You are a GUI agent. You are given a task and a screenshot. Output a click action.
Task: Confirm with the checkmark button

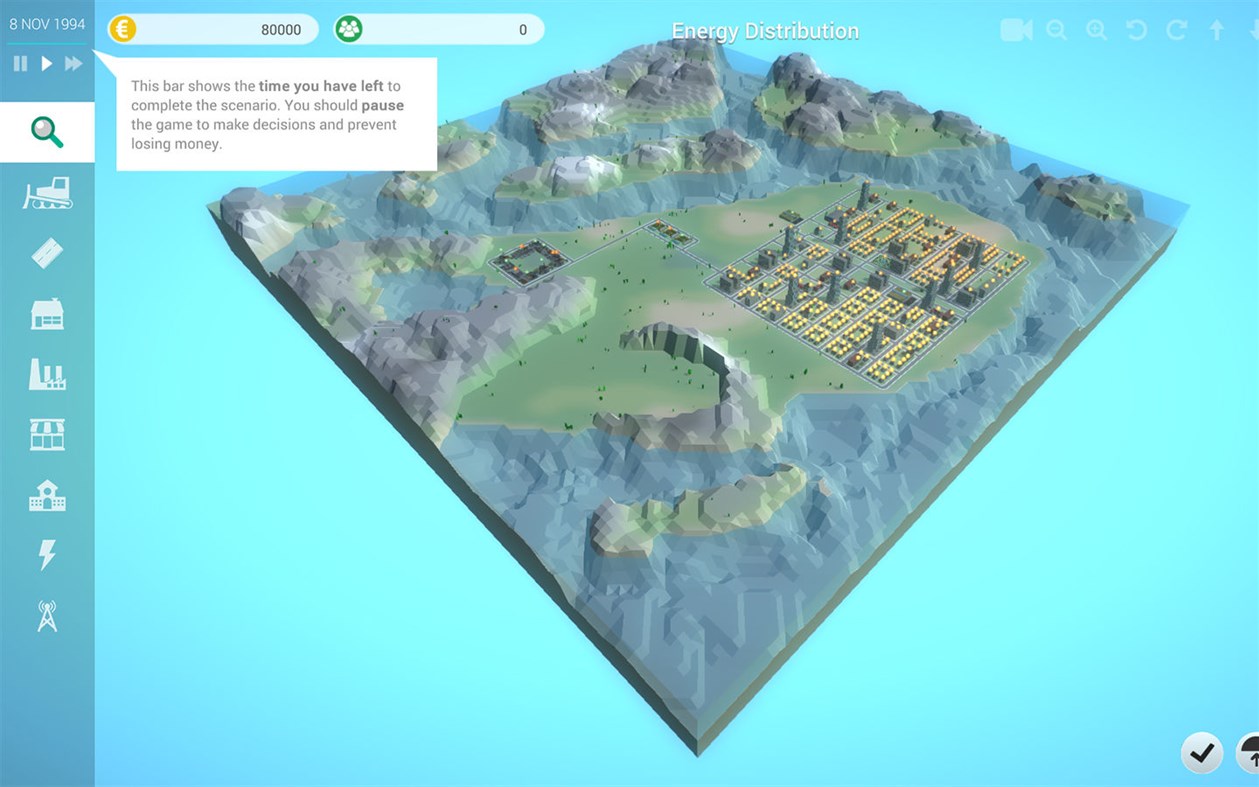pos(1201,753)
